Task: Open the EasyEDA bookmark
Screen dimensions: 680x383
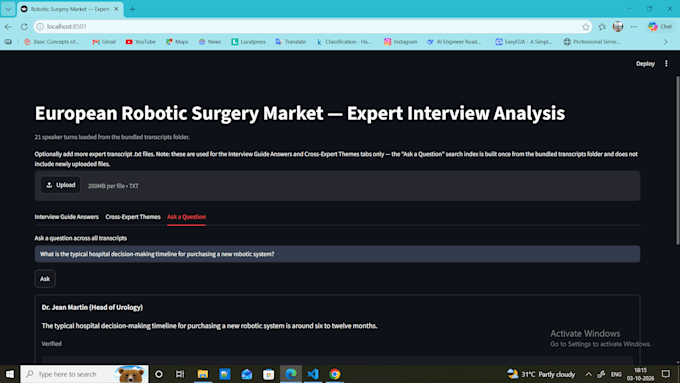Action: coord(524,42)
